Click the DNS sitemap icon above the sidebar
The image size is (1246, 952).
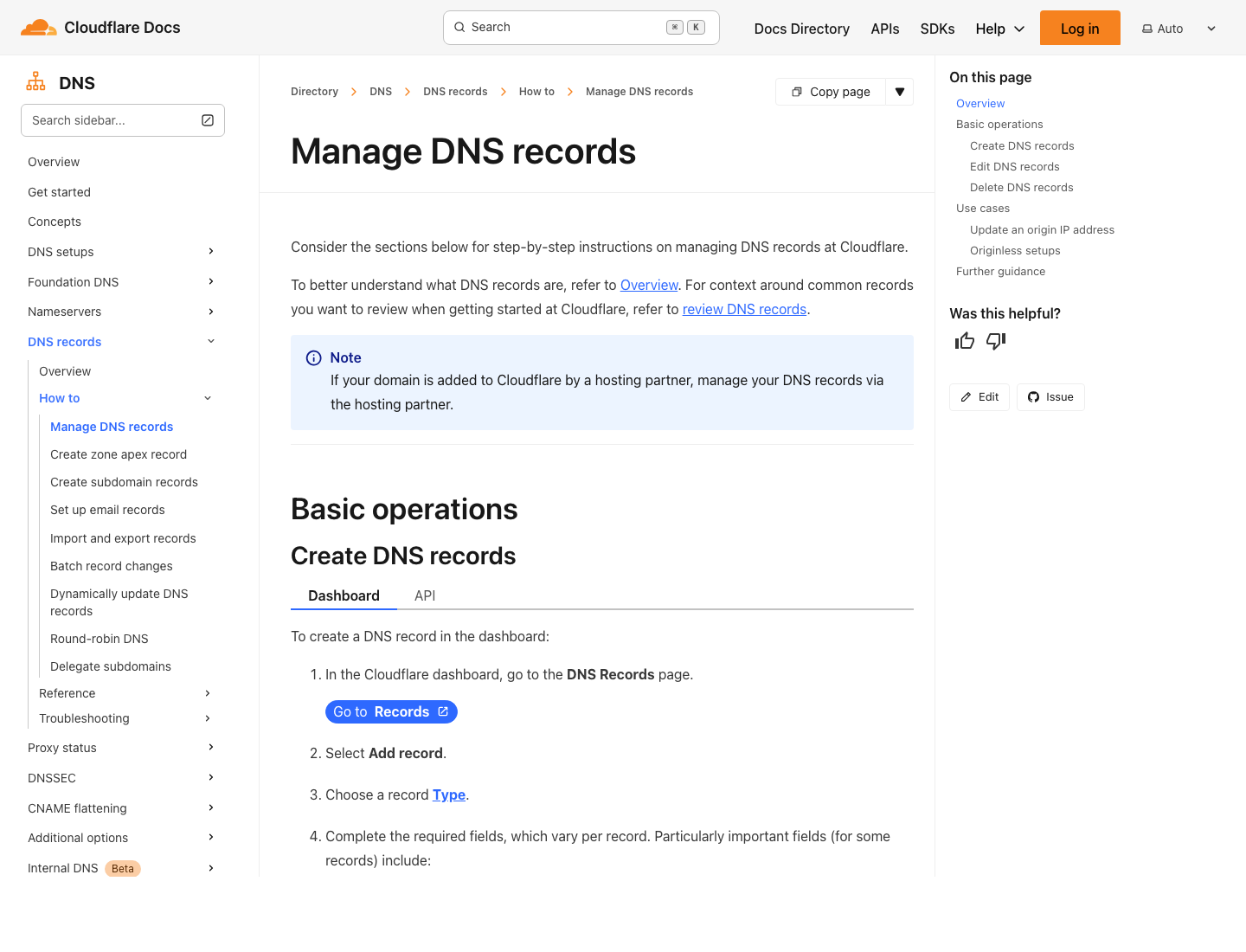pyautogui.click(x=35, y=80)
